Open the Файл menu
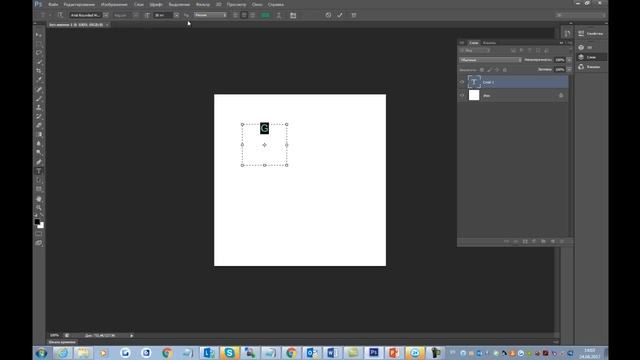The width and height of the screenshot is (640, 360). (53, 4)
